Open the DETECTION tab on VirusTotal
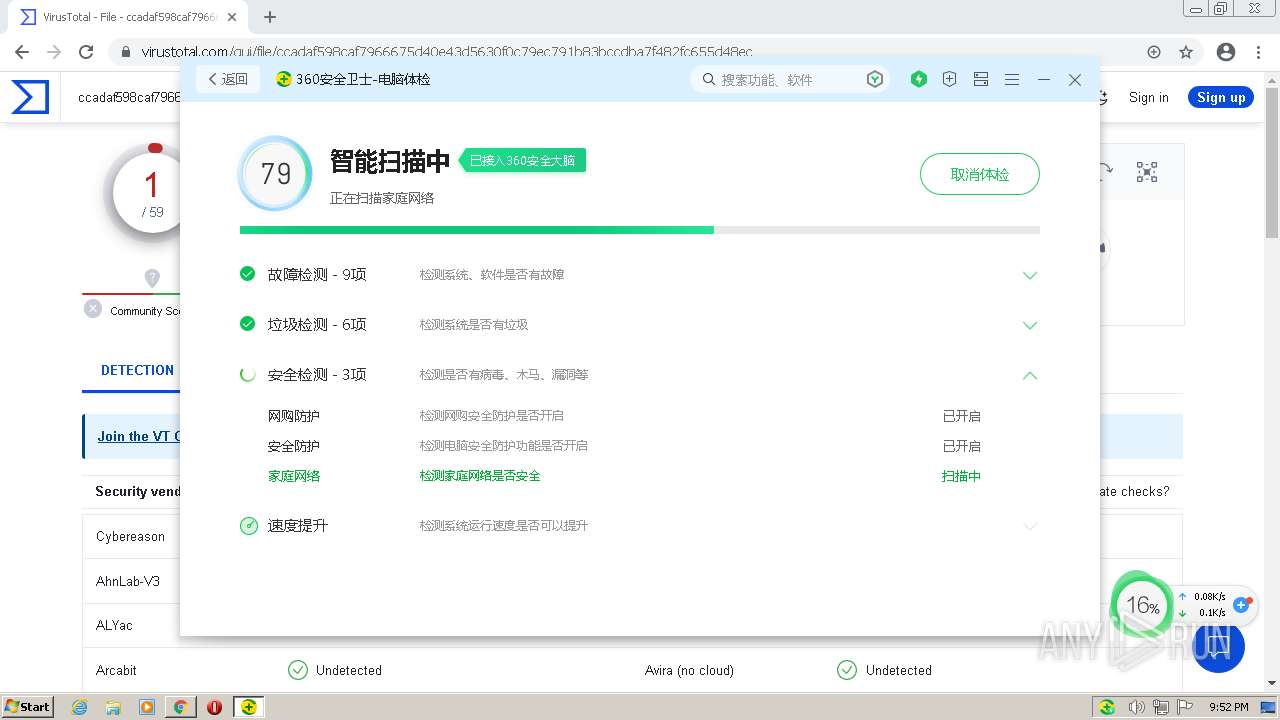Screen dimensions: 1280x720 pos(137,370)
